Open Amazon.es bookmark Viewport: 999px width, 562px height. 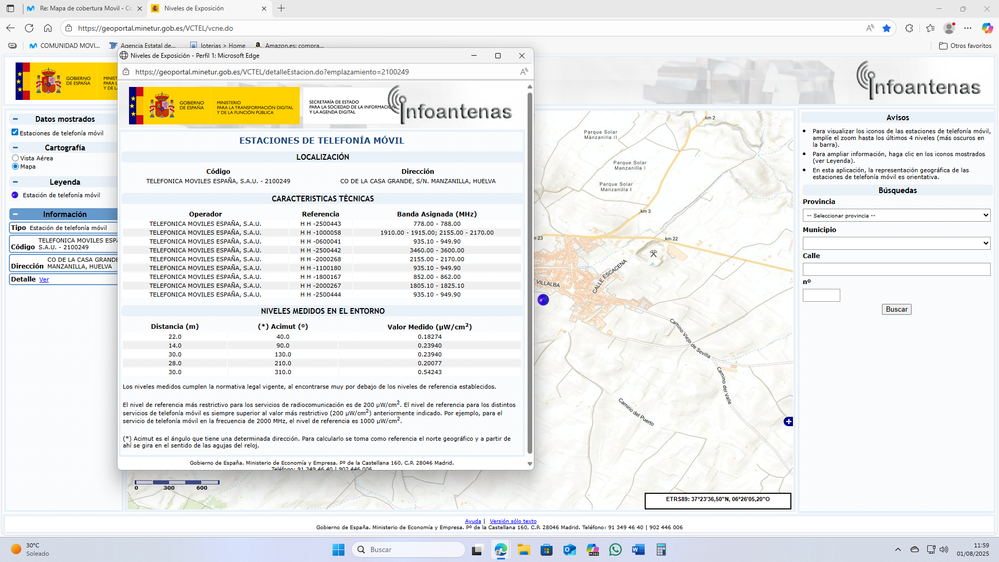(288, 46)
